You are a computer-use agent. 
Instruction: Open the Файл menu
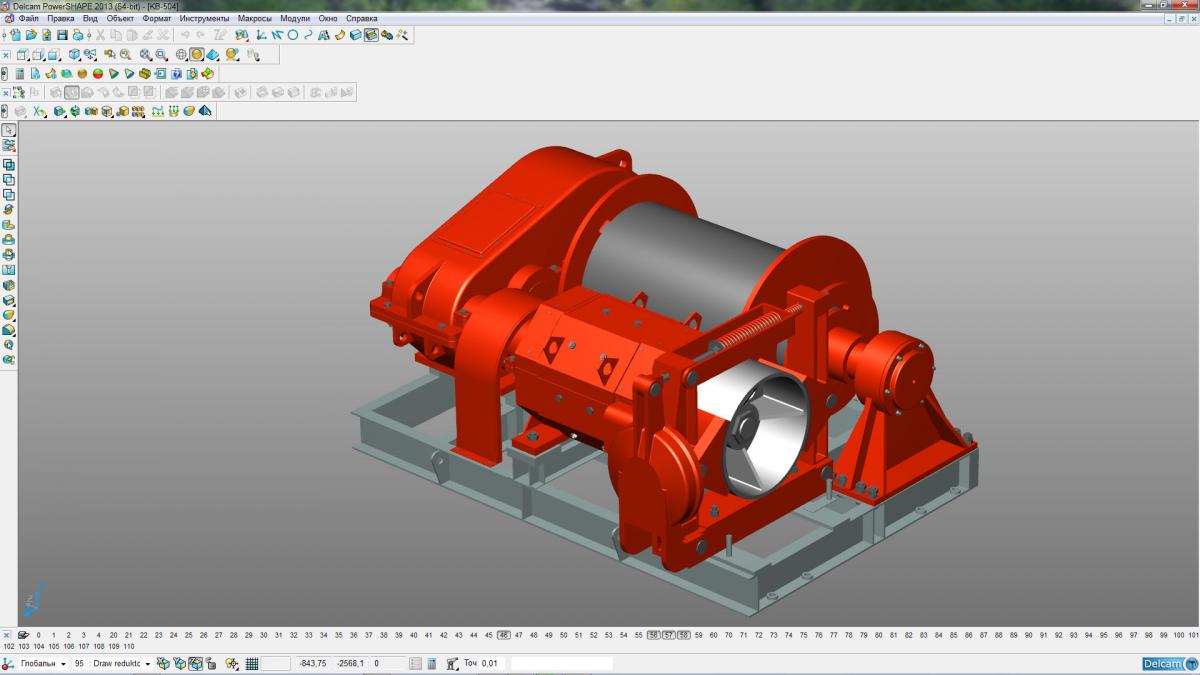pos(29,18)
